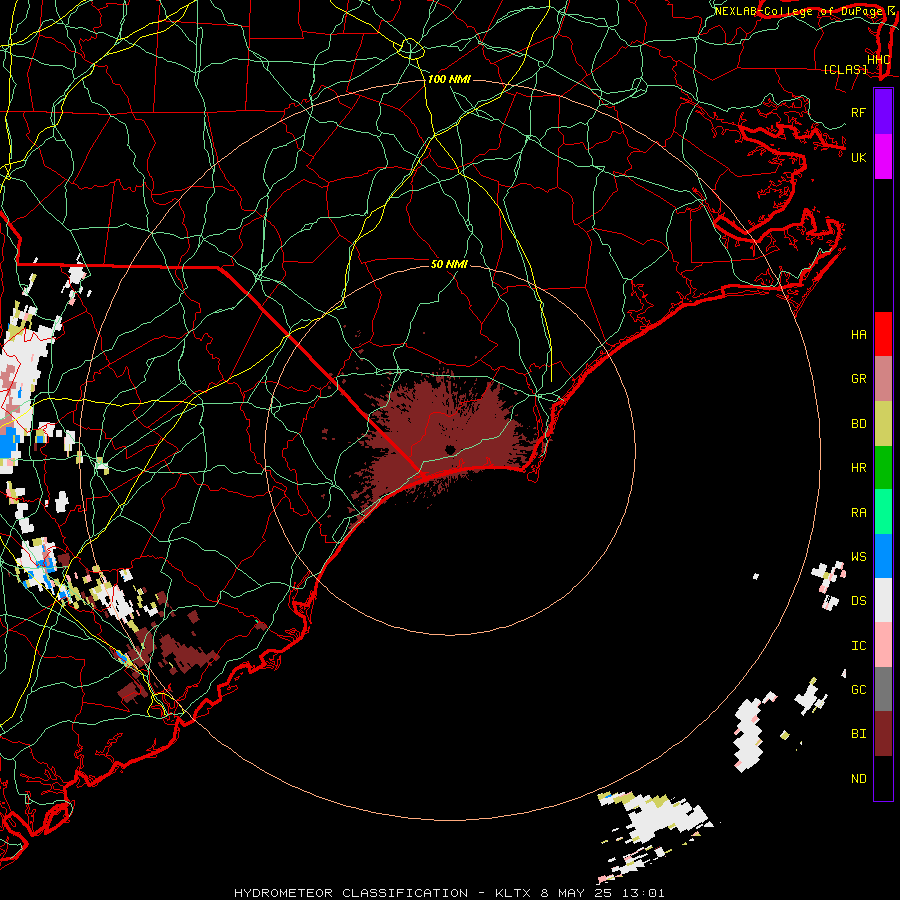This screenshot has height=900, width=900.
Task: Click the [CLAS] label
Action: point(845,69)
